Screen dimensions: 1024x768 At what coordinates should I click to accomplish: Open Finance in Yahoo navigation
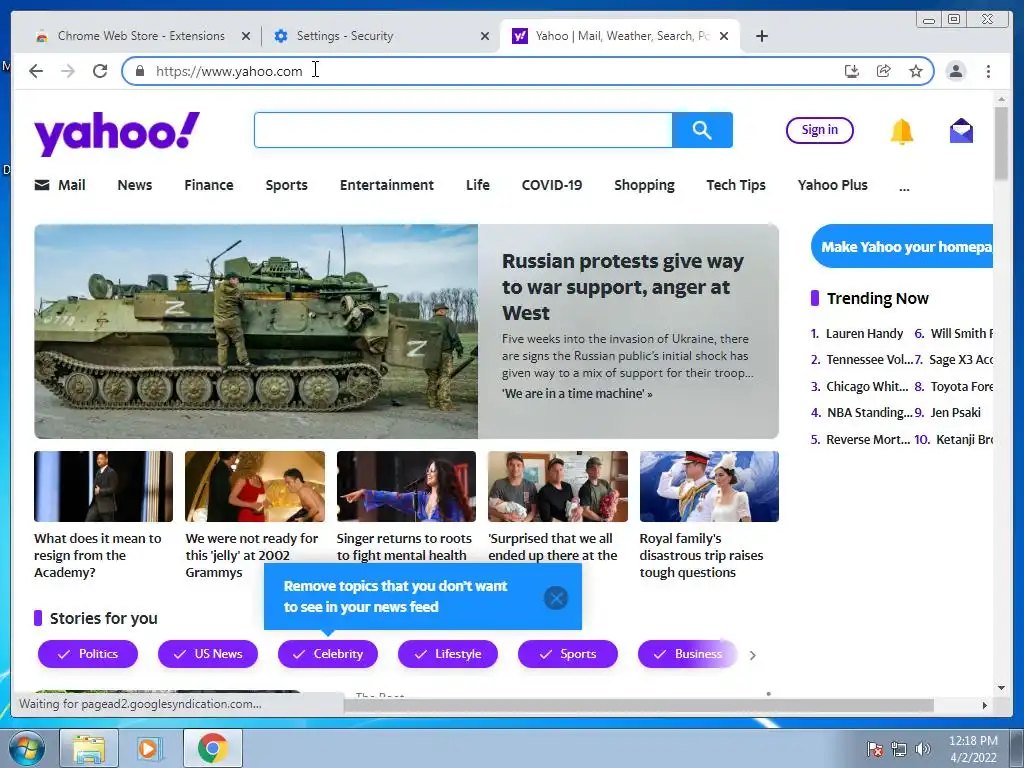tap(208, 185)
